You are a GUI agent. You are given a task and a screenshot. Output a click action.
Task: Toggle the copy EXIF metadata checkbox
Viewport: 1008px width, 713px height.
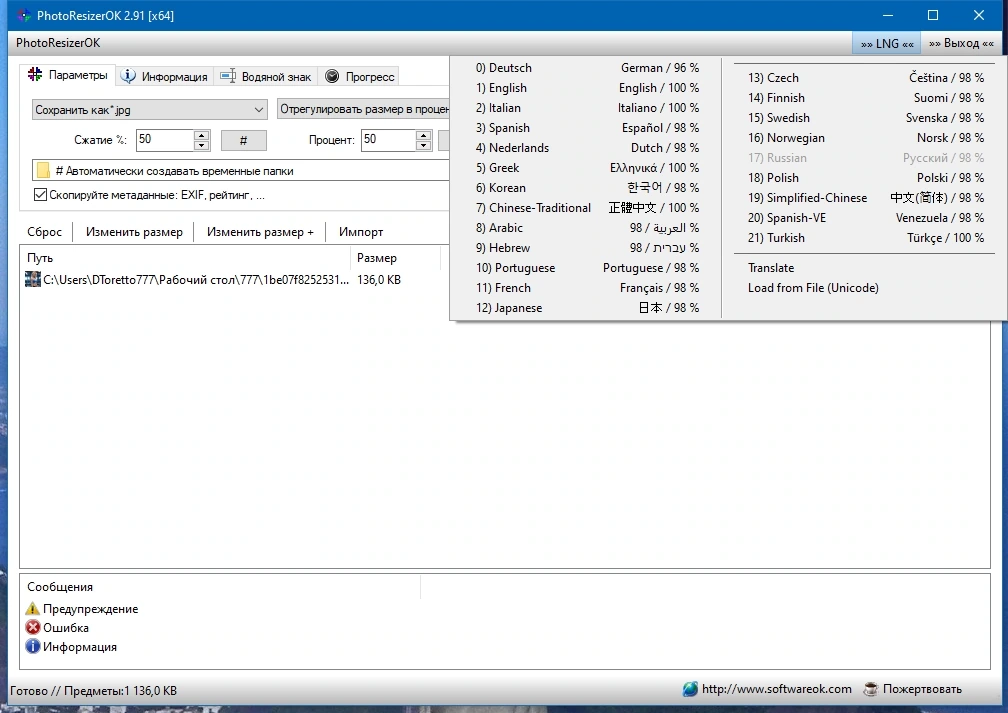(x=40, y=194)
